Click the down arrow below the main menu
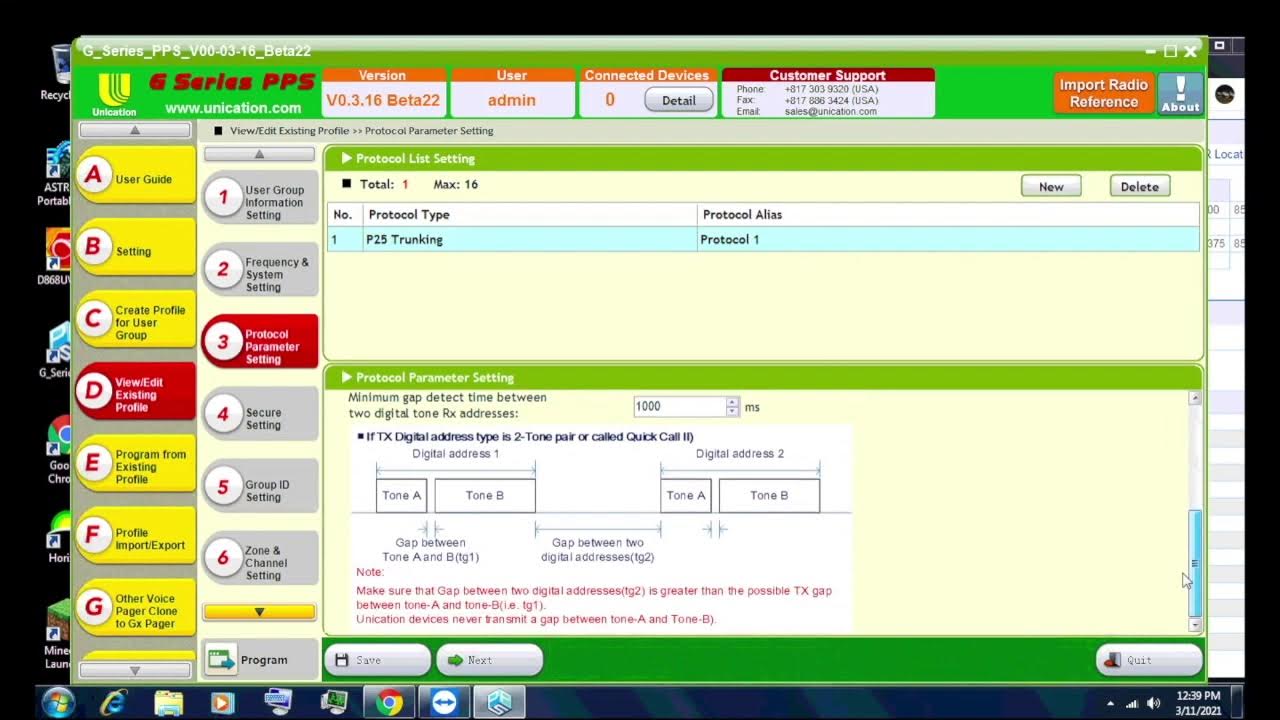 [135, 670]
